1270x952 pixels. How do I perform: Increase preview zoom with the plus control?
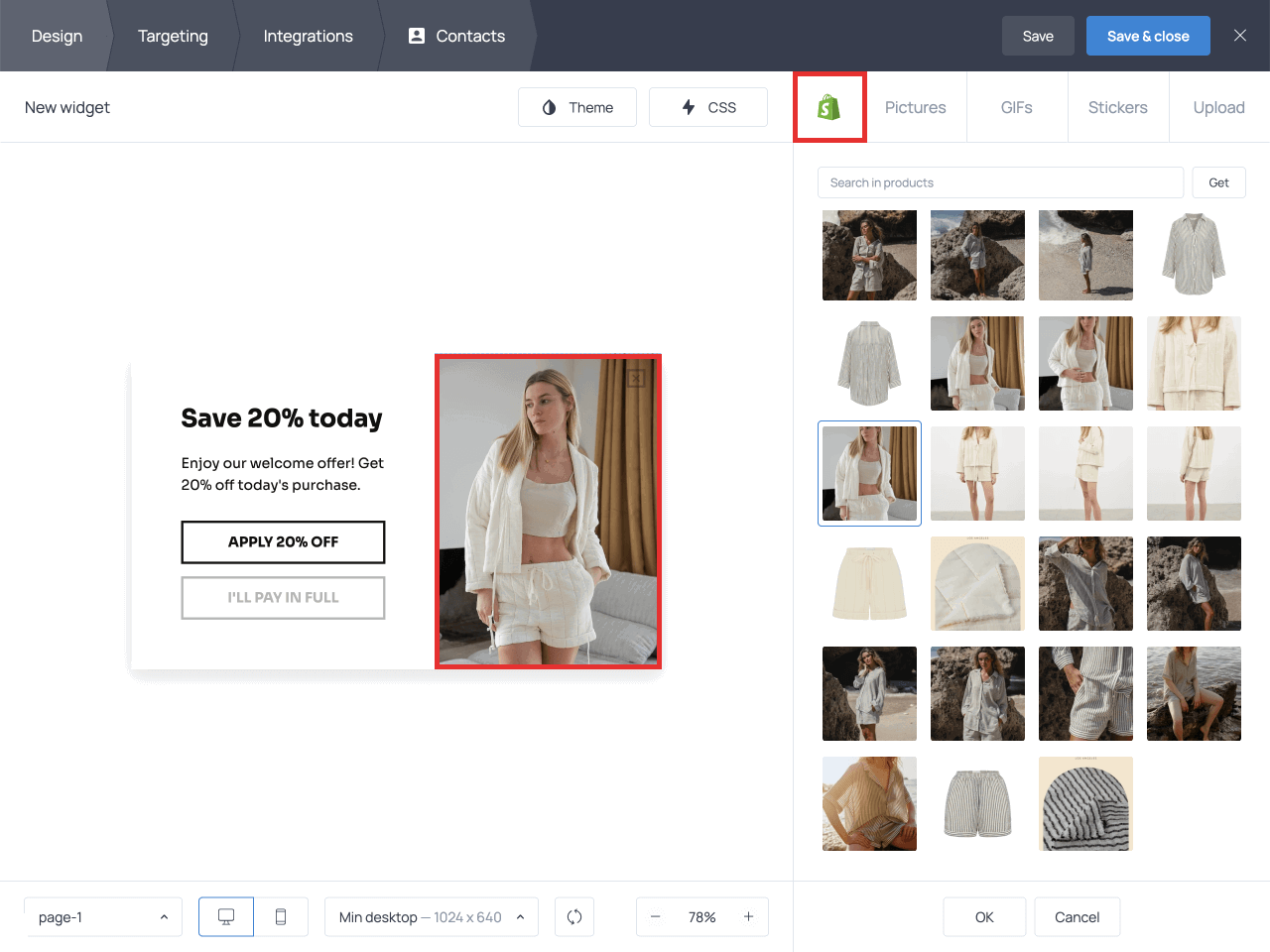749,916
